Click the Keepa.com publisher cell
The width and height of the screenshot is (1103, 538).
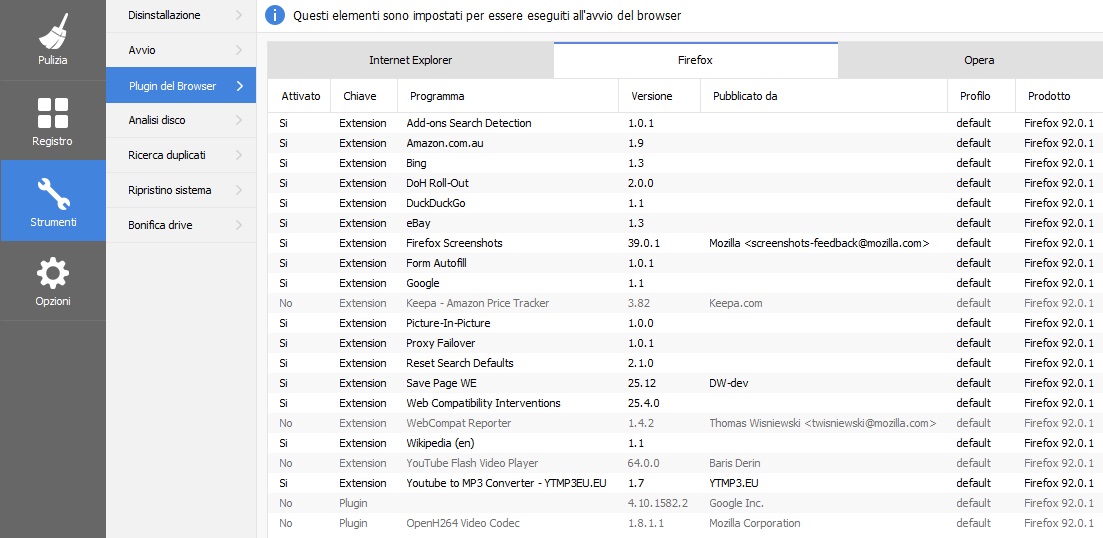coord(736,303)
